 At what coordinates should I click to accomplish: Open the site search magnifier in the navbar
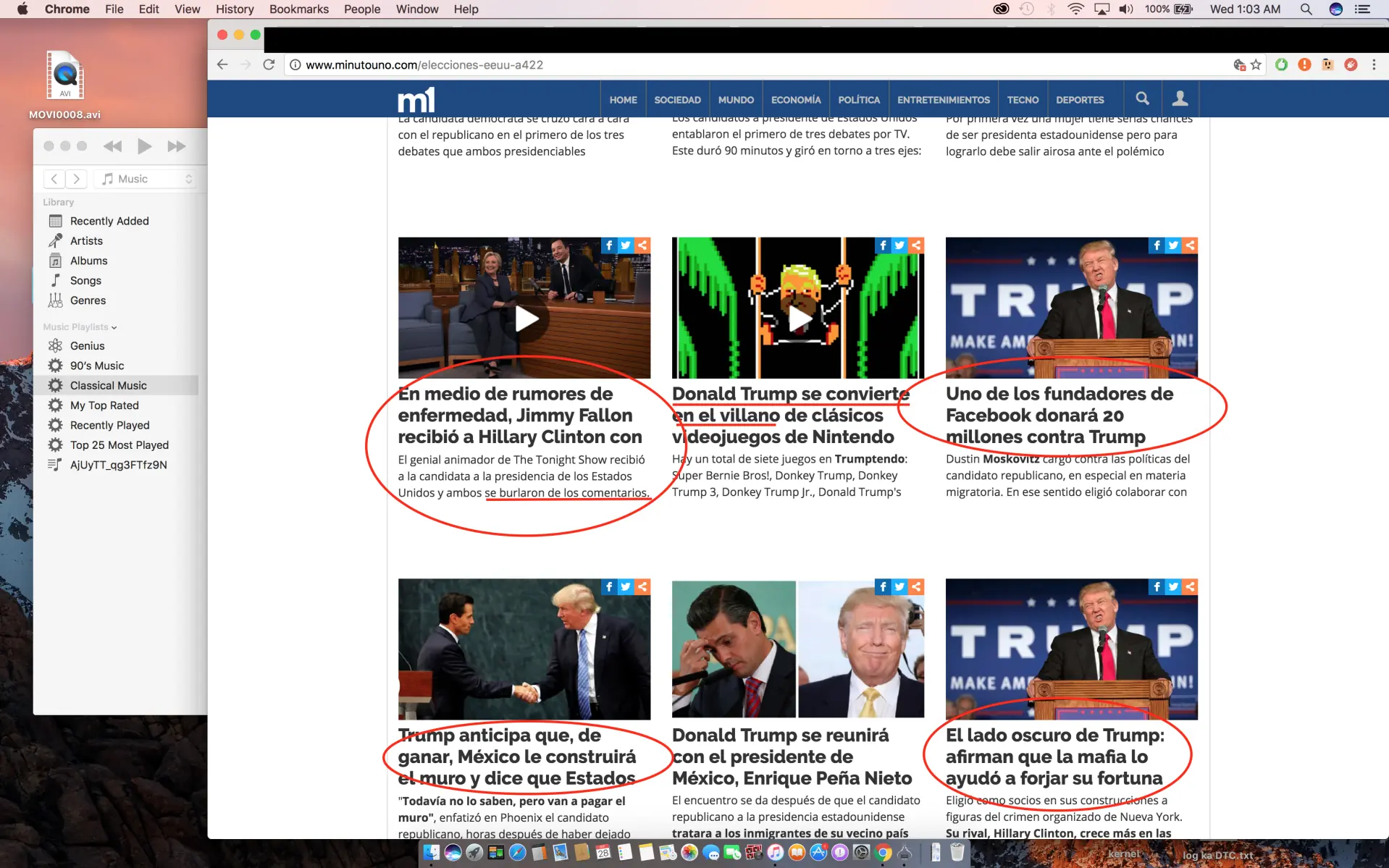1142,98
